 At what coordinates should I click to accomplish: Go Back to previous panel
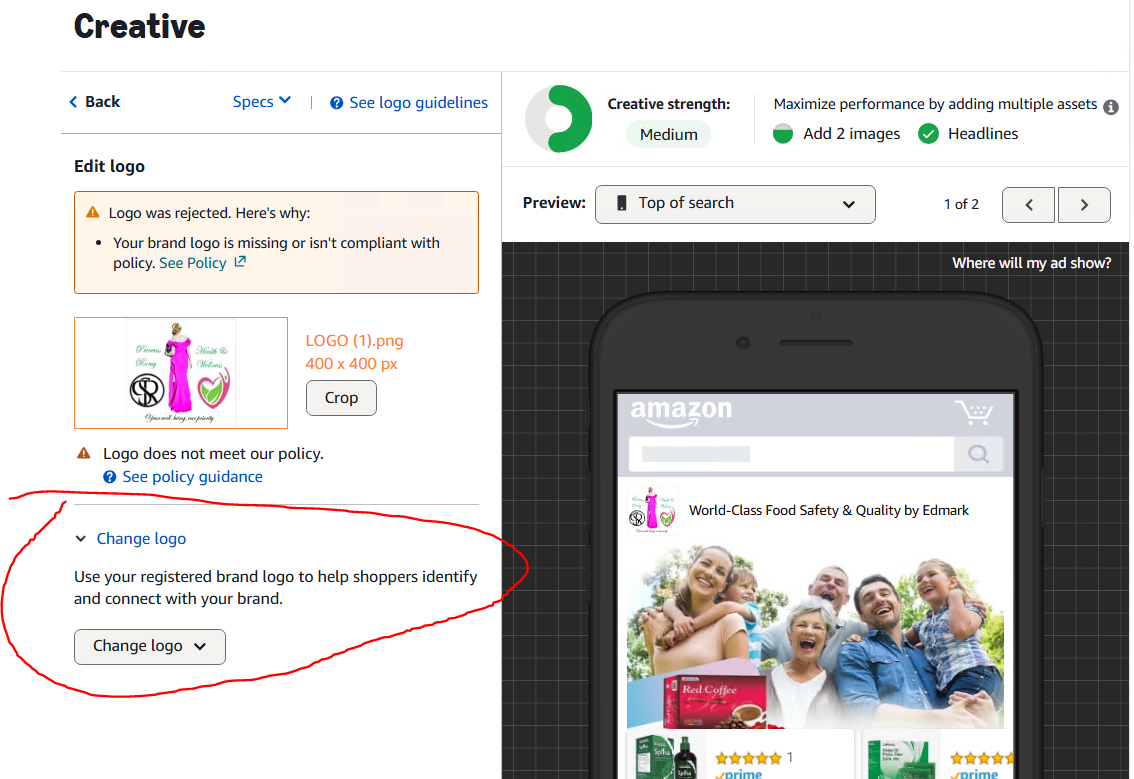(x=94, y=102)
